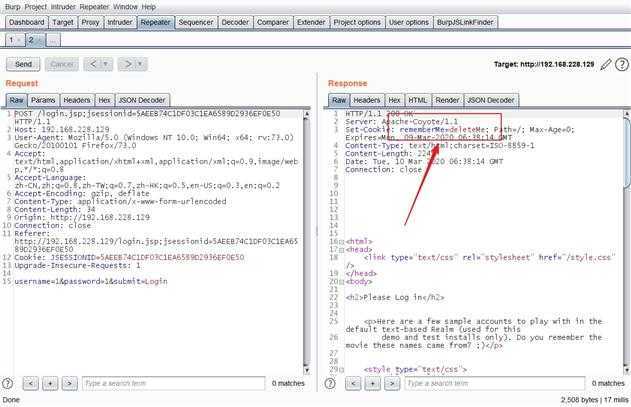
Task: Select the Response HTML tab
Action: pos(418,100)
